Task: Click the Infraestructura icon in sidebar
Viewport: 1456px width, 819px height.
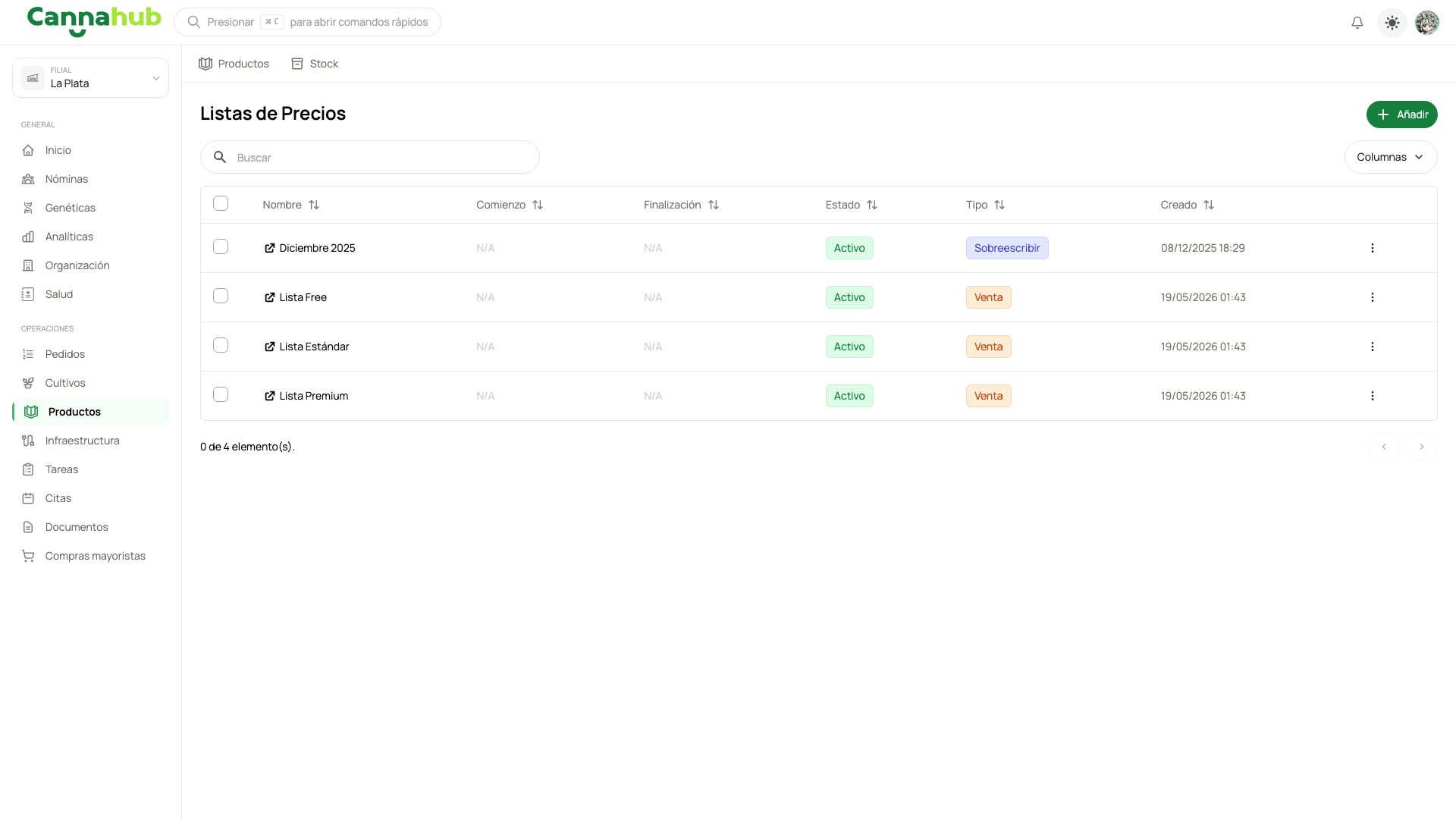Action: 28,441
